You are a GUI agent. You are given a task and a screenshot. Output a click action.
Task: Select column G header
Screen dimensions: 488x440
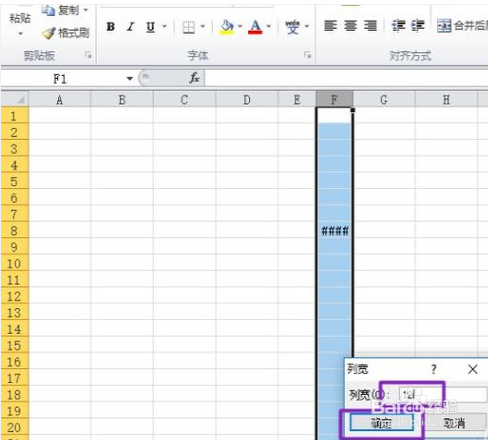(384, 100)
